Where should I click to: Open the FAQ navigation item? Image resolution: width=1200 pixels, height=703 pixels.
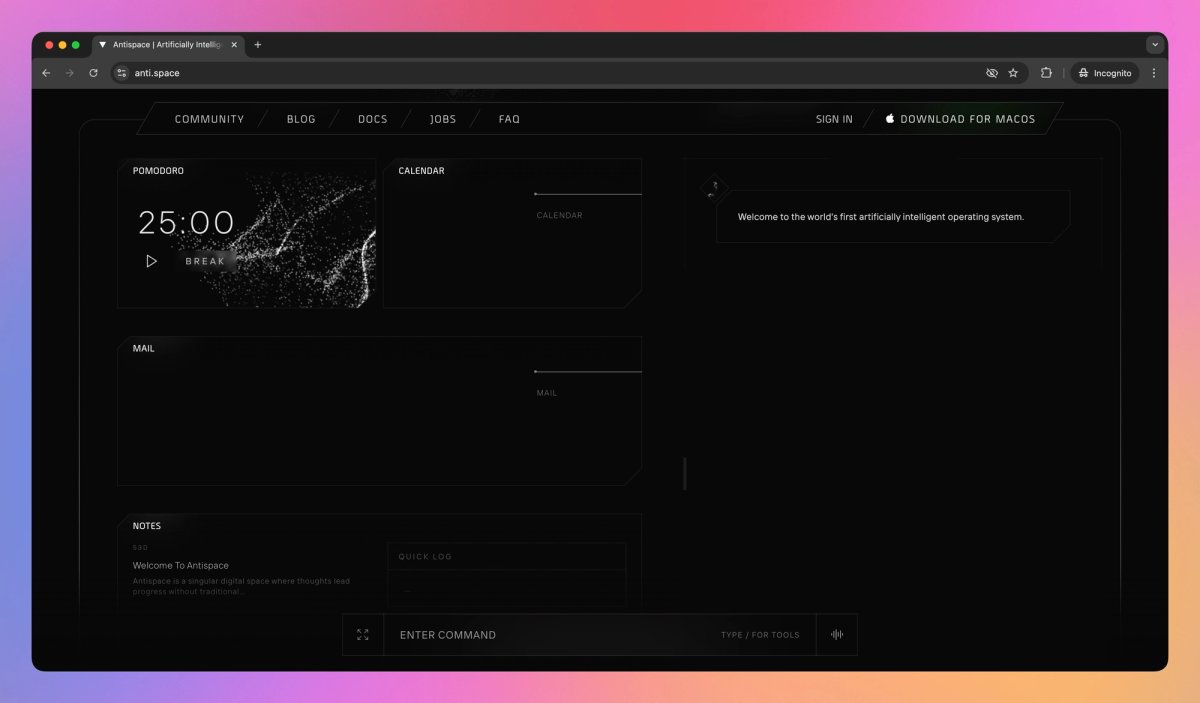509,118
